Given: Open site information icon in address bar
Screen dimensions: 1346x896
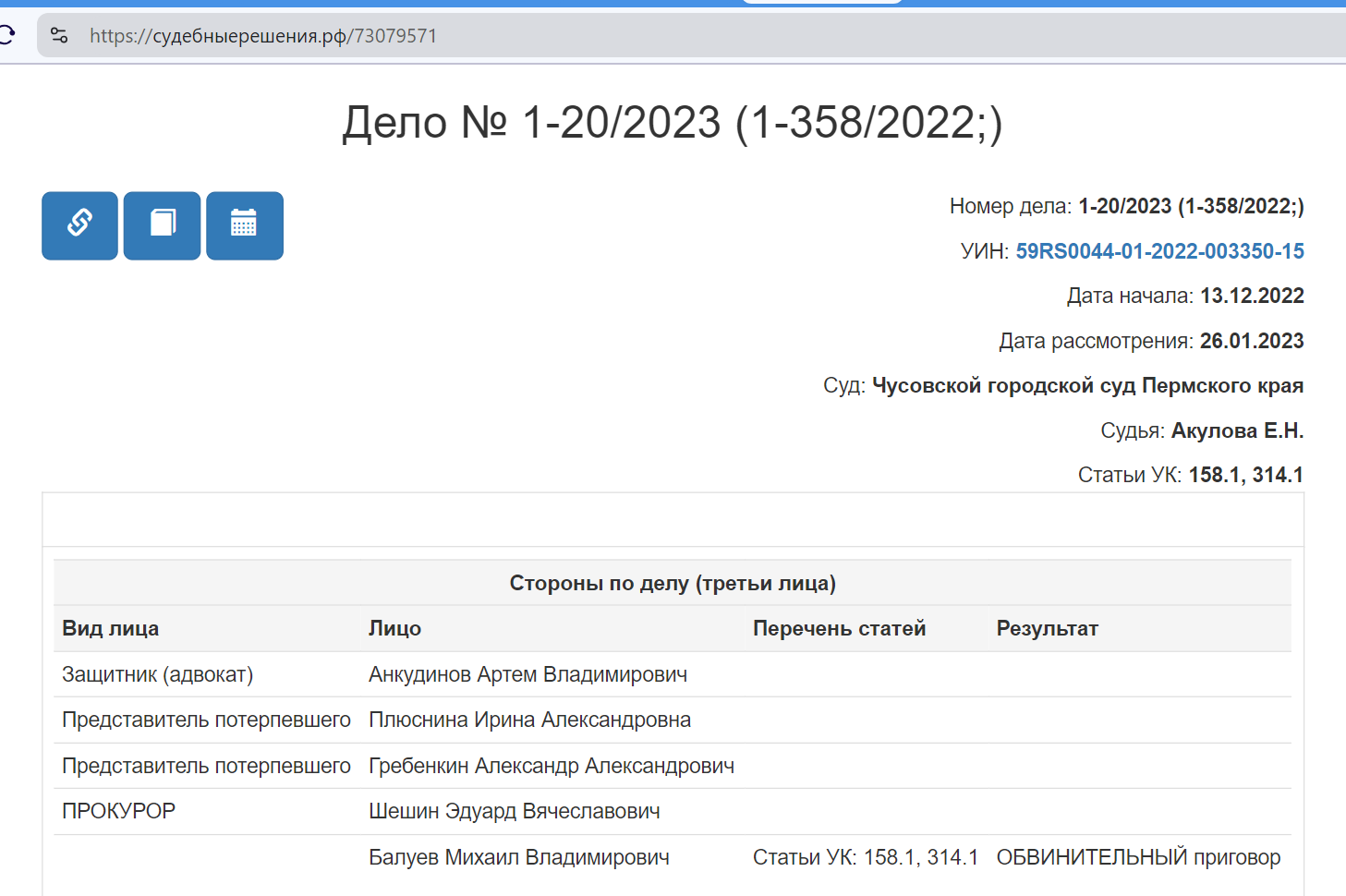Looking at the screenshot, I should click(59, 36).
